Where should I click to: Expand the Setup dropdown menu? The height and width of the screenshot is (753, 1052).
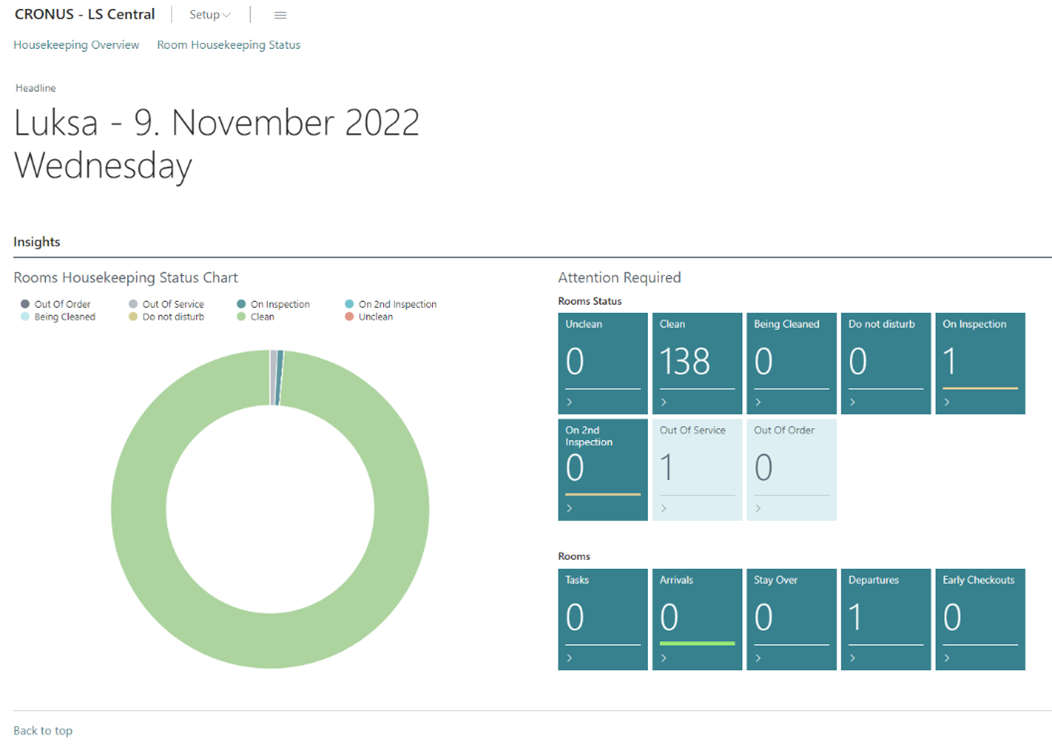(210, 15)
